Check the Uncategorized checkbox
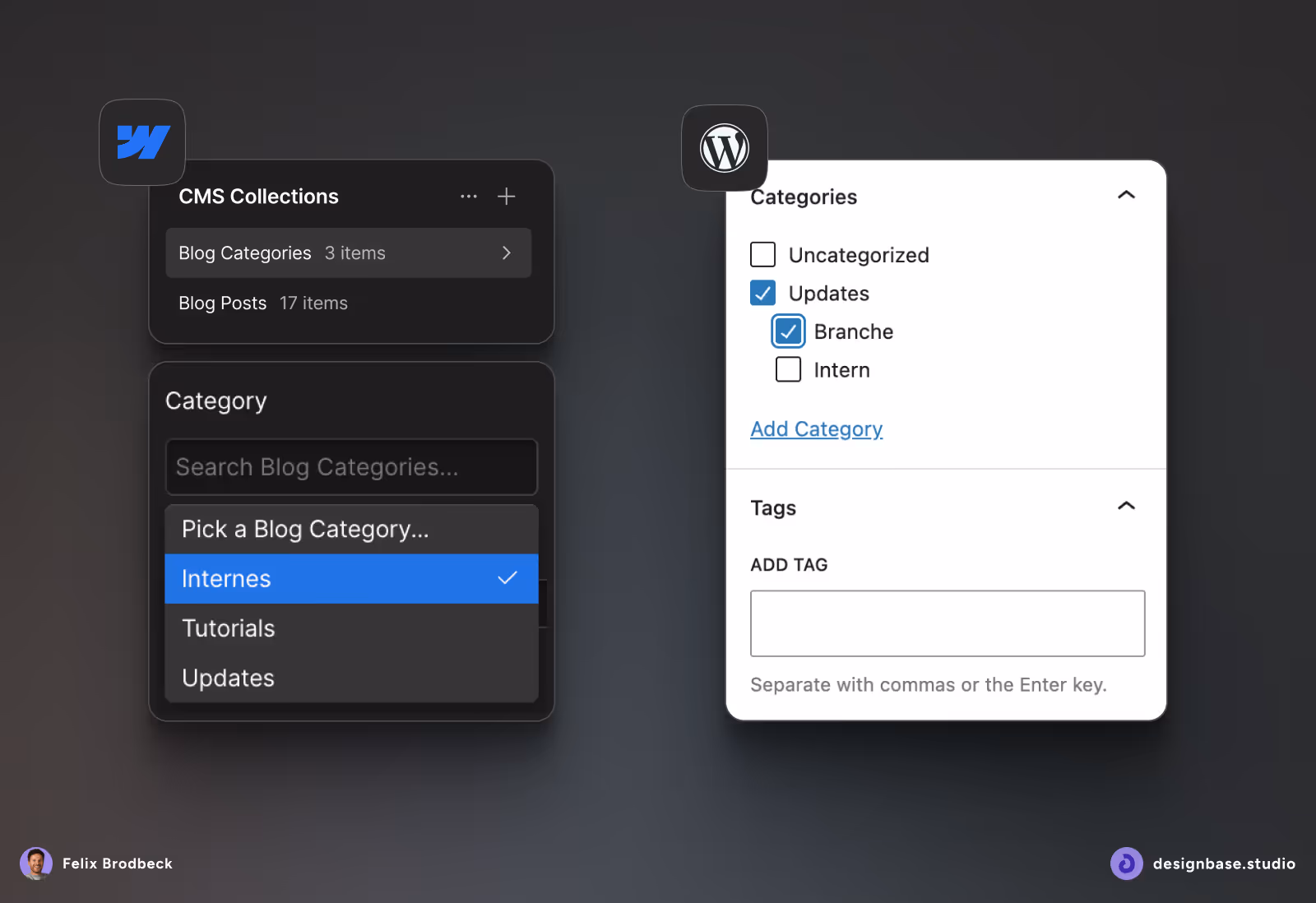Viewport: 1316px width, 903px height. point(762,254)
